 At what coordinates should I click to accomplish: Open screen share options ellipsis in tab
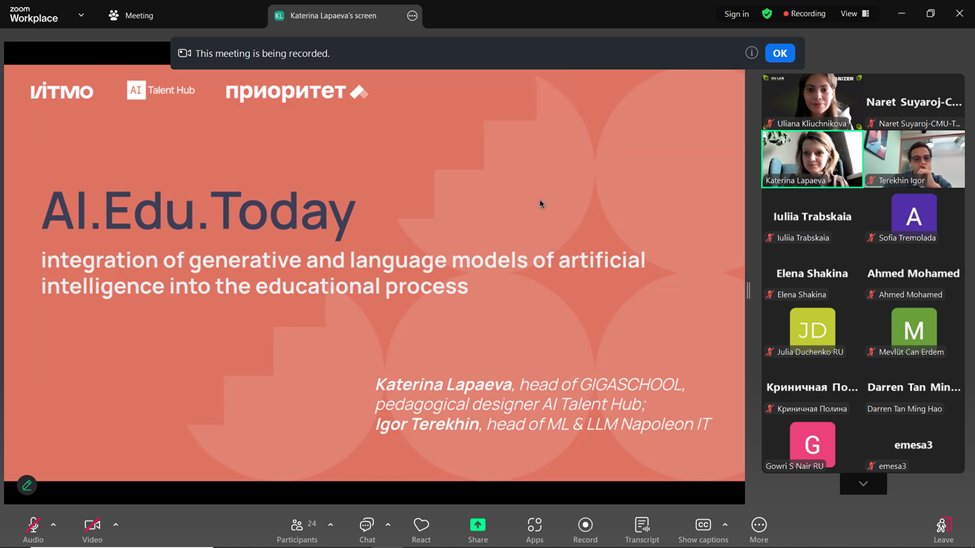tap(412, 16)
